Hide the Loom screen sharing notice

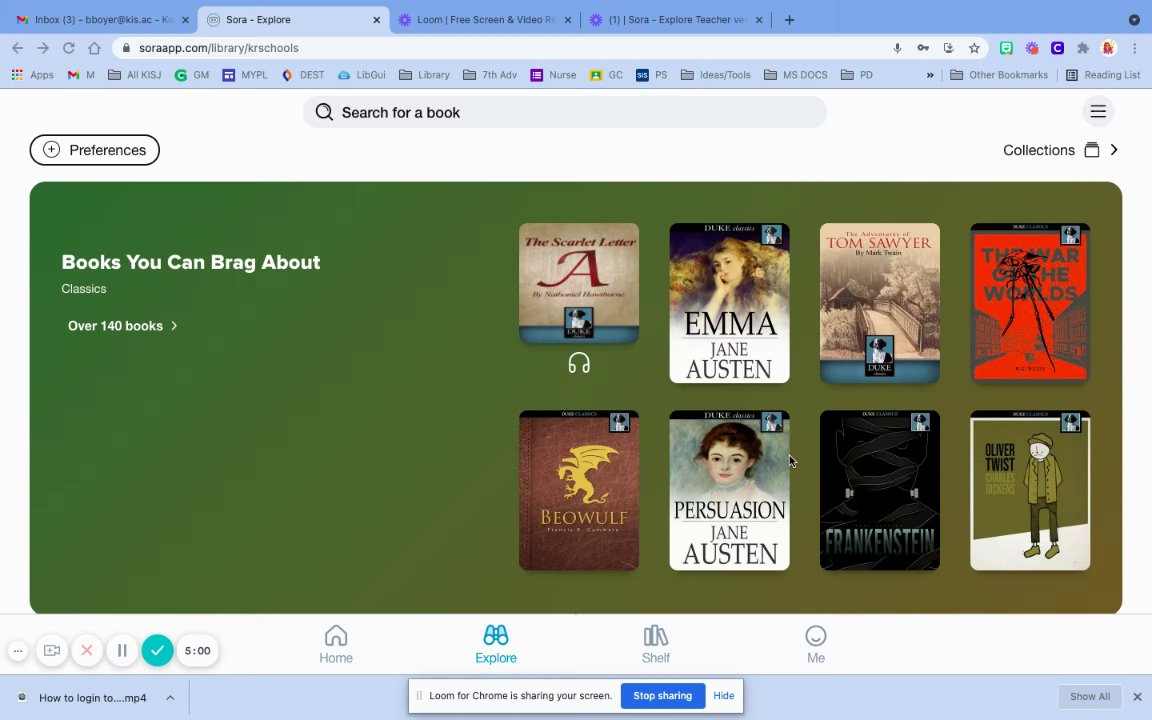724,696
